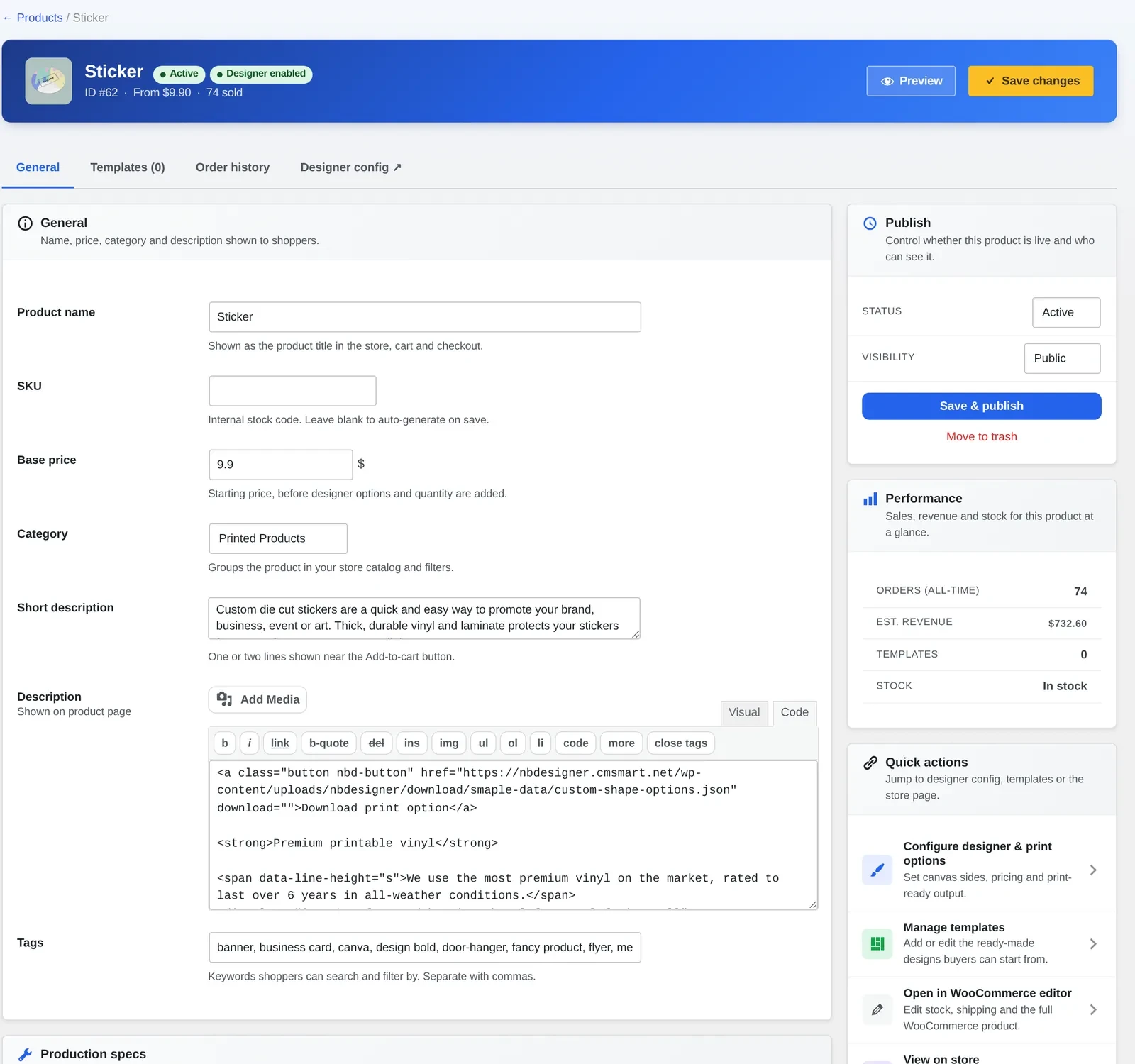The width and height of the screenshot is (1135, 1064).
Task: Click the paintbrush Configure designer icon
Action: pos(877,870)
